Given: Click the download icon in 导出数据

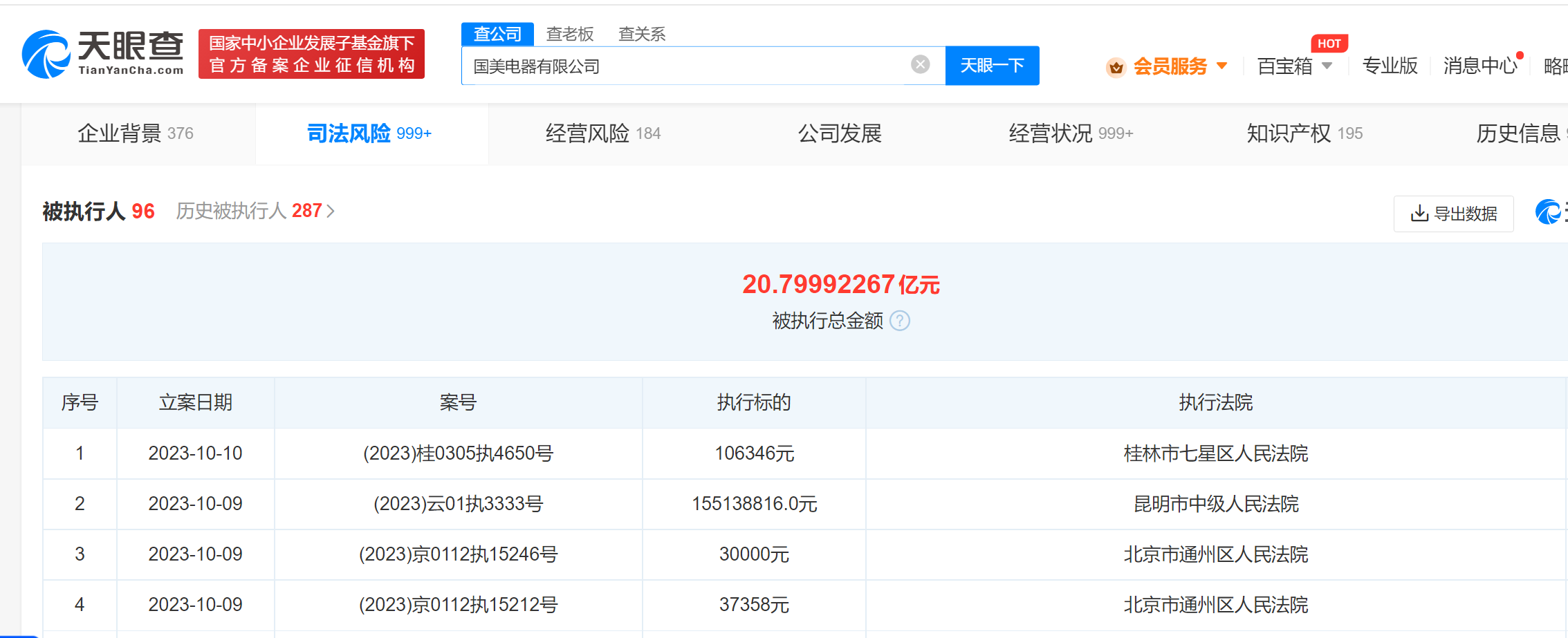Looking at the screenshot, I should 1419,214.
